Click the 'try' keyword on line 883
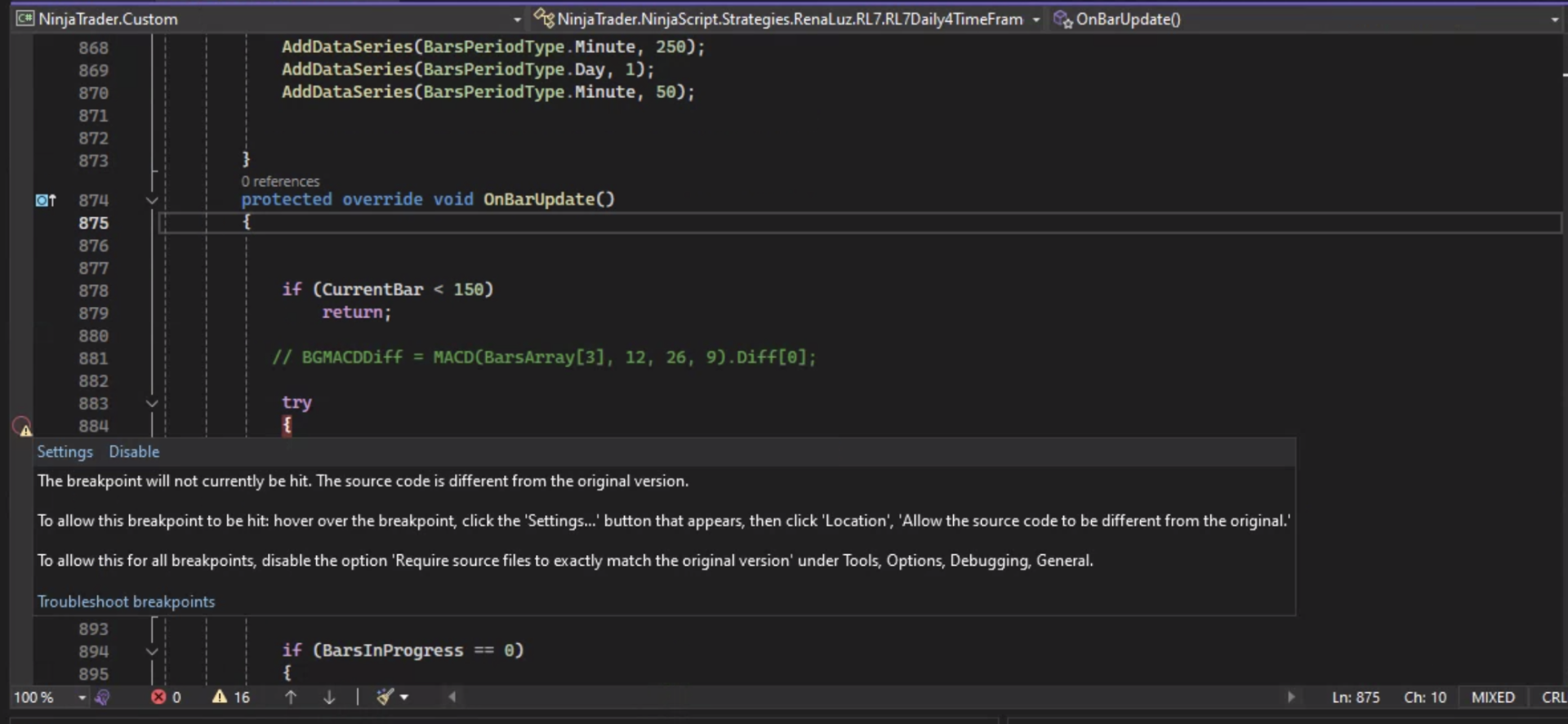 pos(296,402)
